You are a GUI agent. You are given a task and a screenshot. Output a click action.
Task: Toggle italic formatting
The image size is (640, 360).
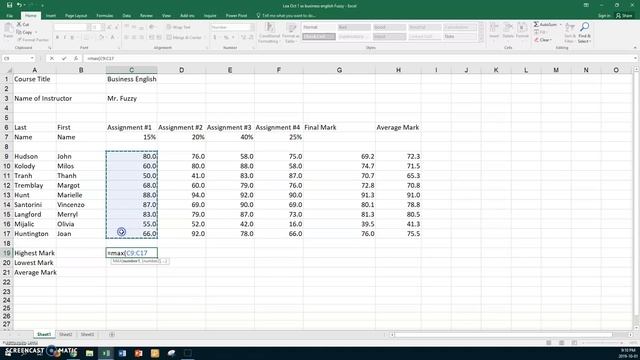pos(64,37)
